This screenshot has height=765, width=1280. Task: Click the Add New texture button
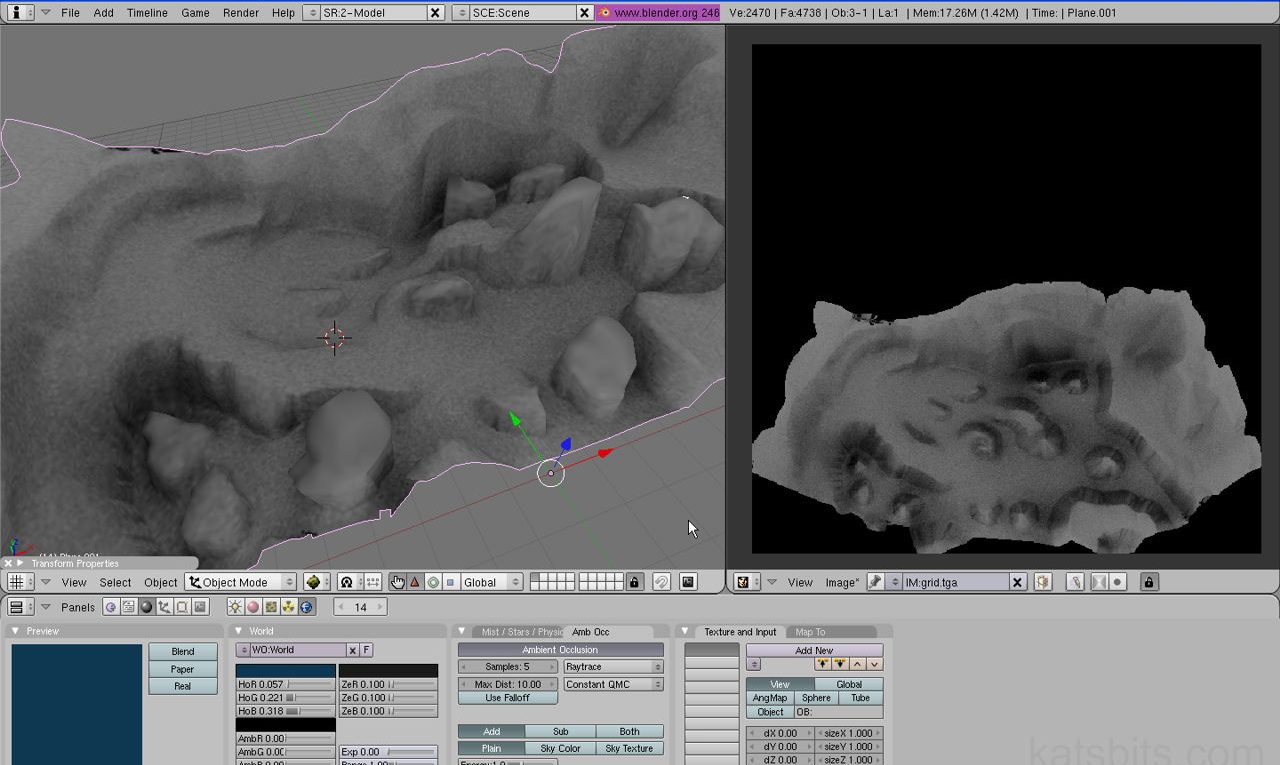(x=813, y=650)
